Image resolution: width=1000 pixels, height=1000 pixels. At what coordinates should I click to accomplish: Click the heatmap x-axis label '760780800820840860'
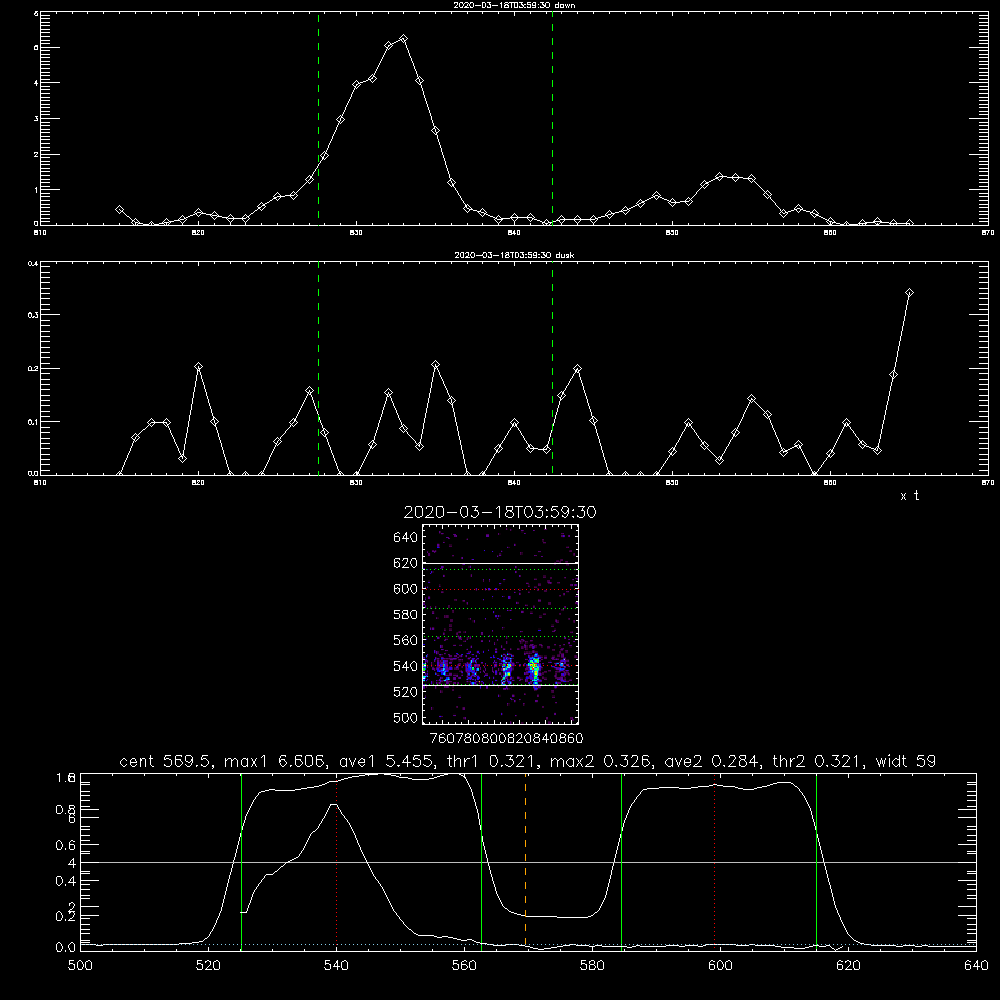coord(507,738)
